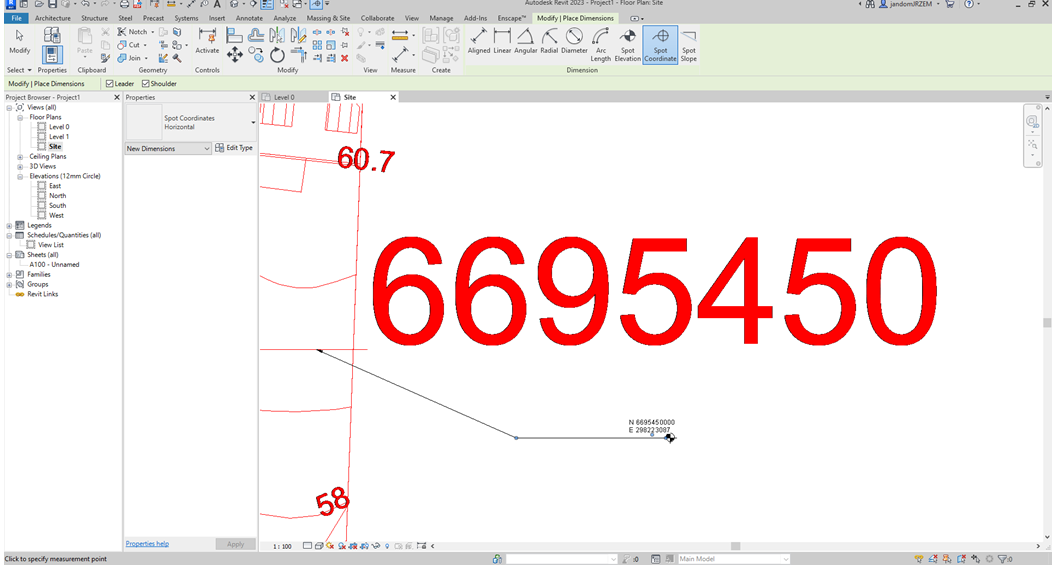Open the Collaborate ribbon tab
This screenshot has width=1055, height=567.
point(377,18)
